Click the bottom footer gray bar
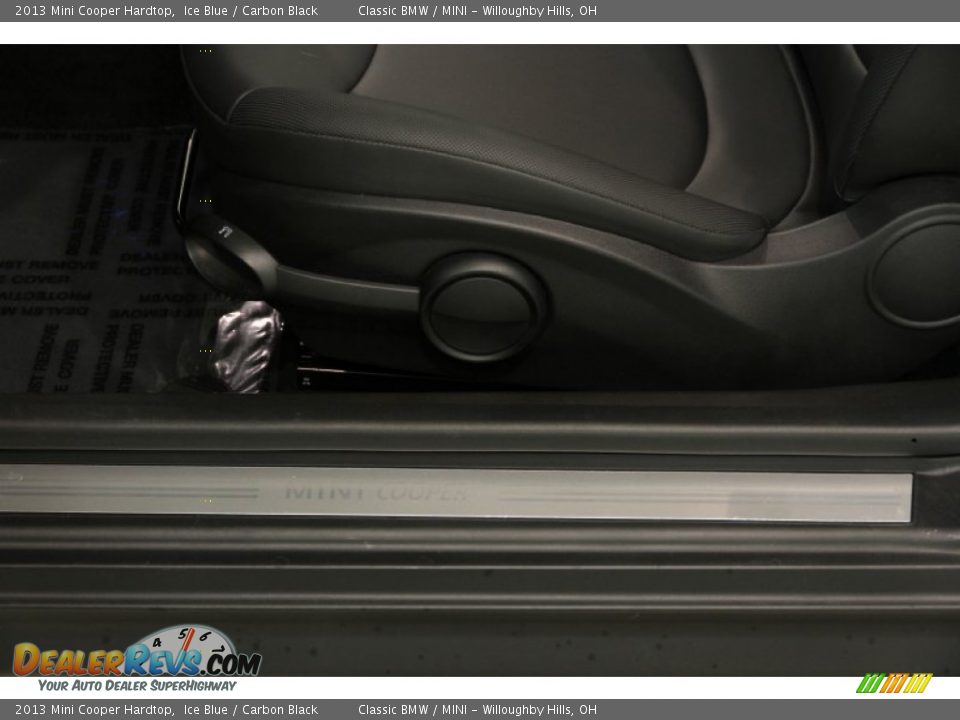960x720 pixels. [480, 709]
